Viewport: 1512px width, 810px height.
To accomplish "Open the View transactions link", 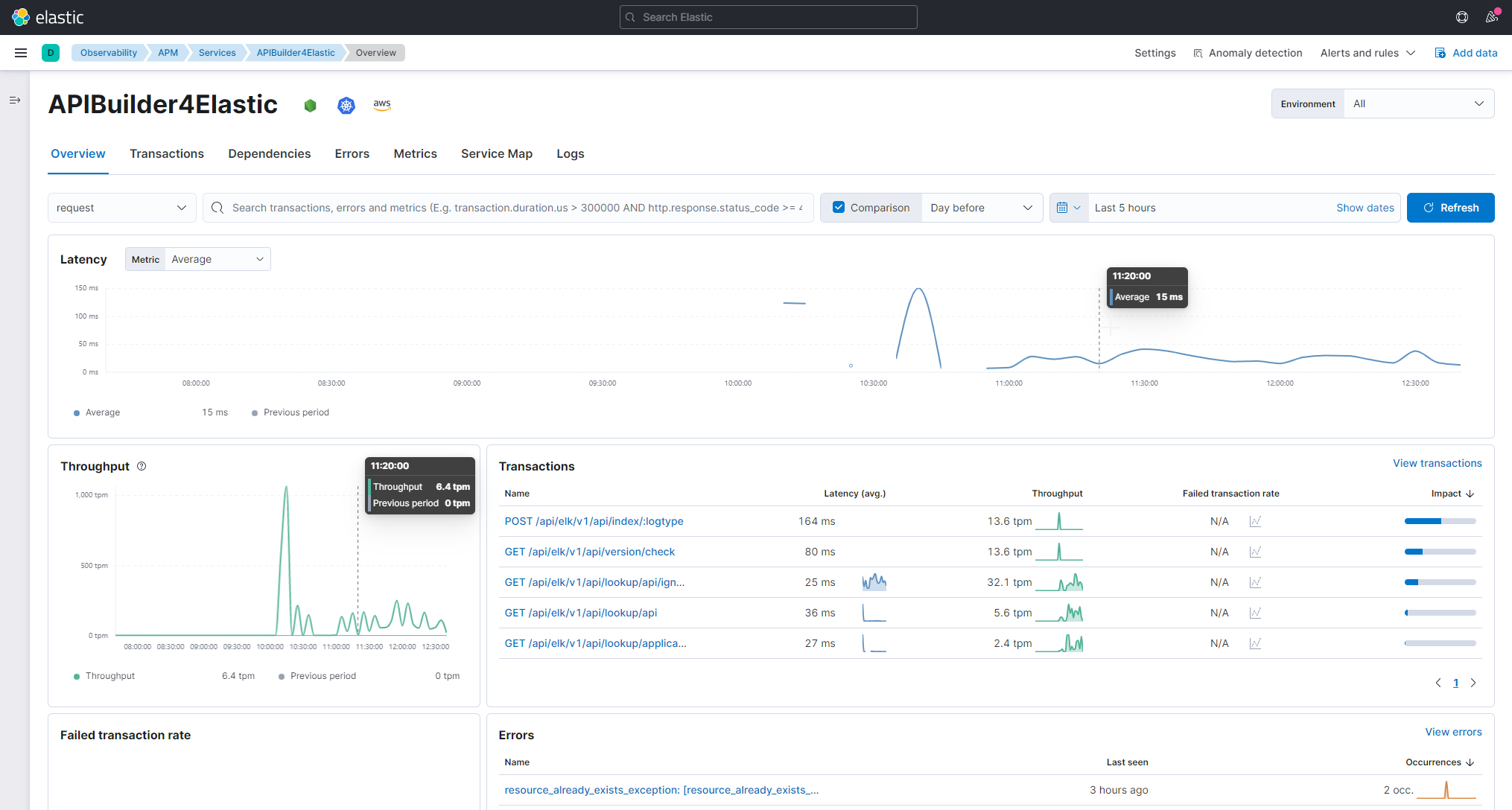I will pos(1437,463).
